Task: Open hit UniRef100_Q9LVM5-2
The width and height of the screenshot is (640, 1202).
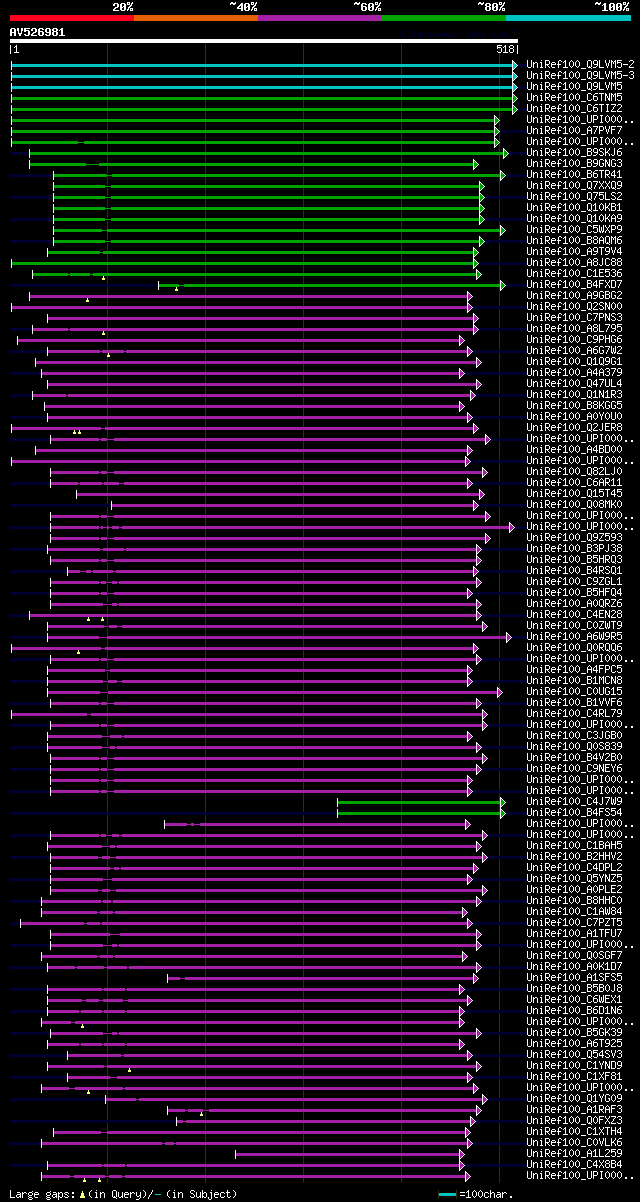Action: click(x=581, y=64)
